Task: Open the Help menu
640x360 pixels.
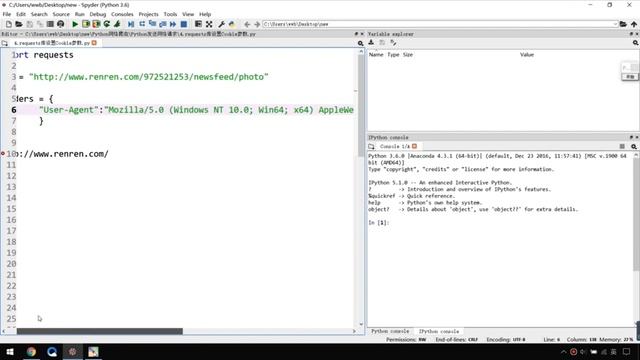Action: tap(205, 14)
